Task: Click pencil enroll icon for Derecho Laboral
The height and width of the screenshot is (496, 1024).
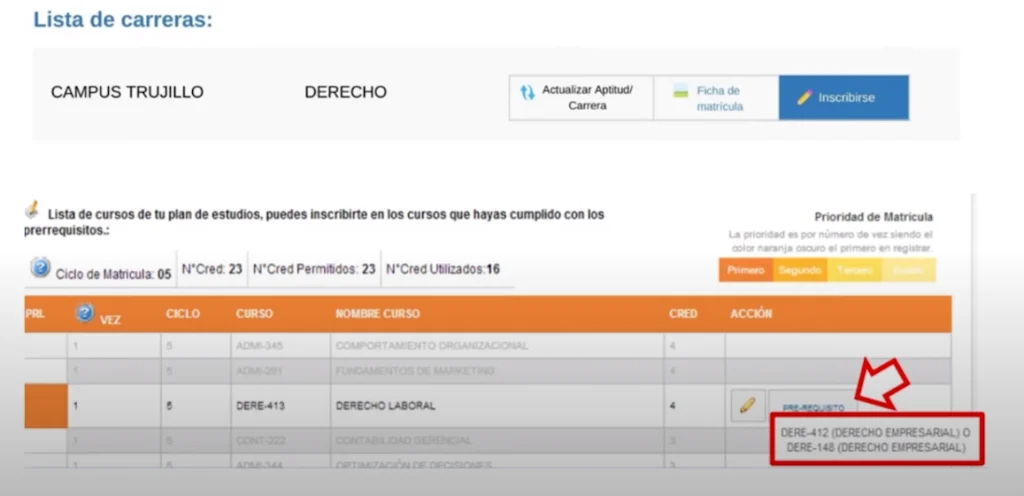Action: click(x=746, y=406)
